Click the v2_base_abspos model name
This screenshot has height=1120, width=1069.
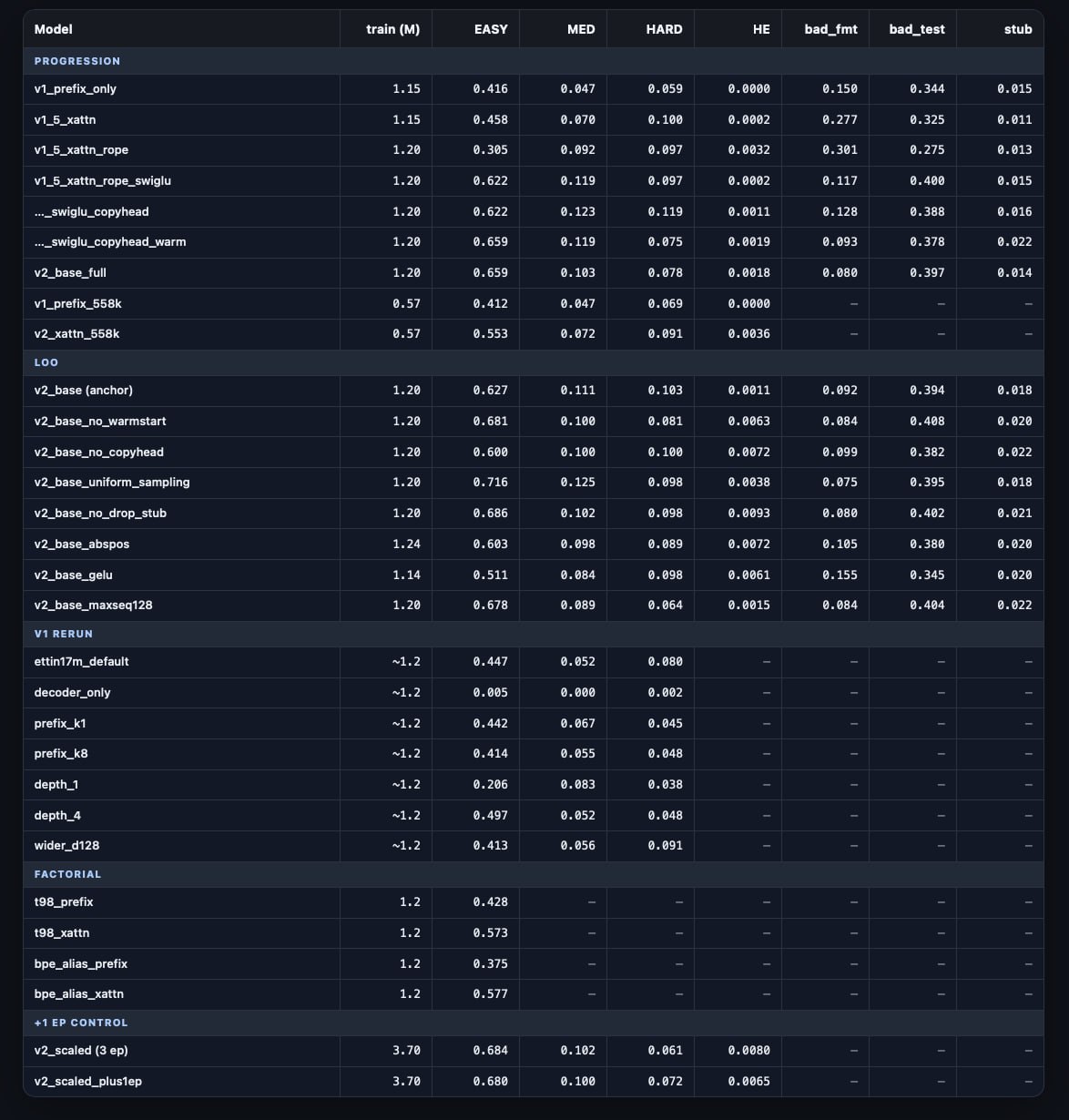(82, 544)
